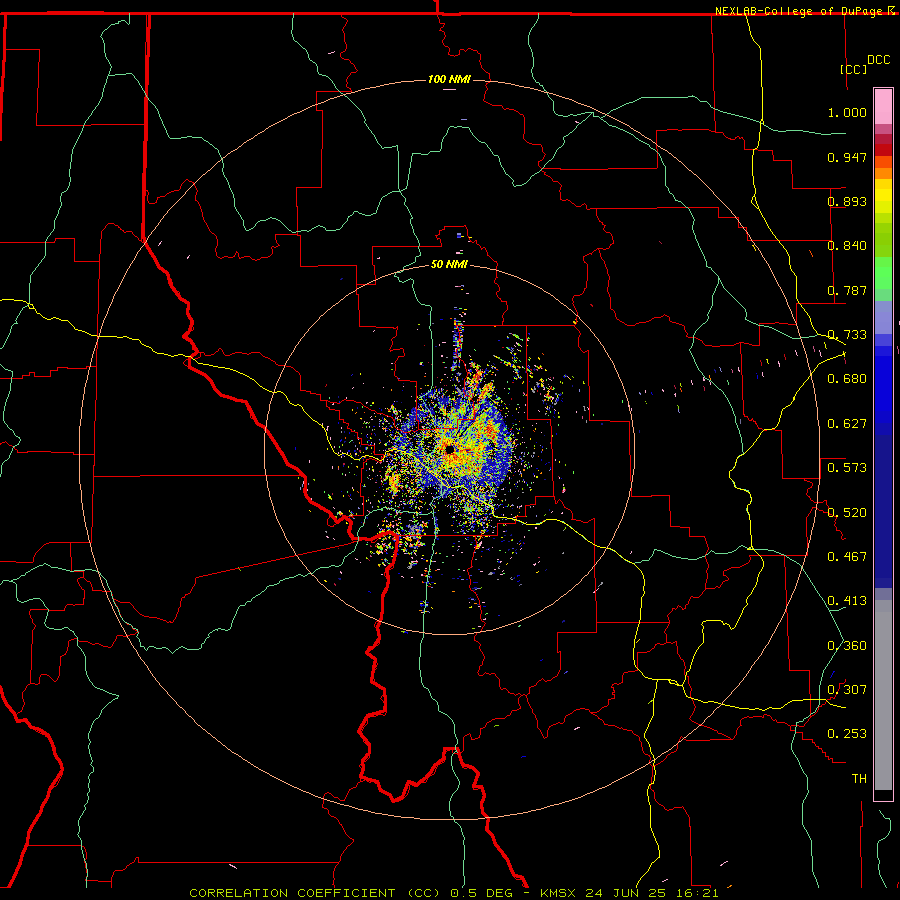Select the 0.467 scale value
Image resolution: width=900 pixels, height=900 pixels.
(847, 557)
